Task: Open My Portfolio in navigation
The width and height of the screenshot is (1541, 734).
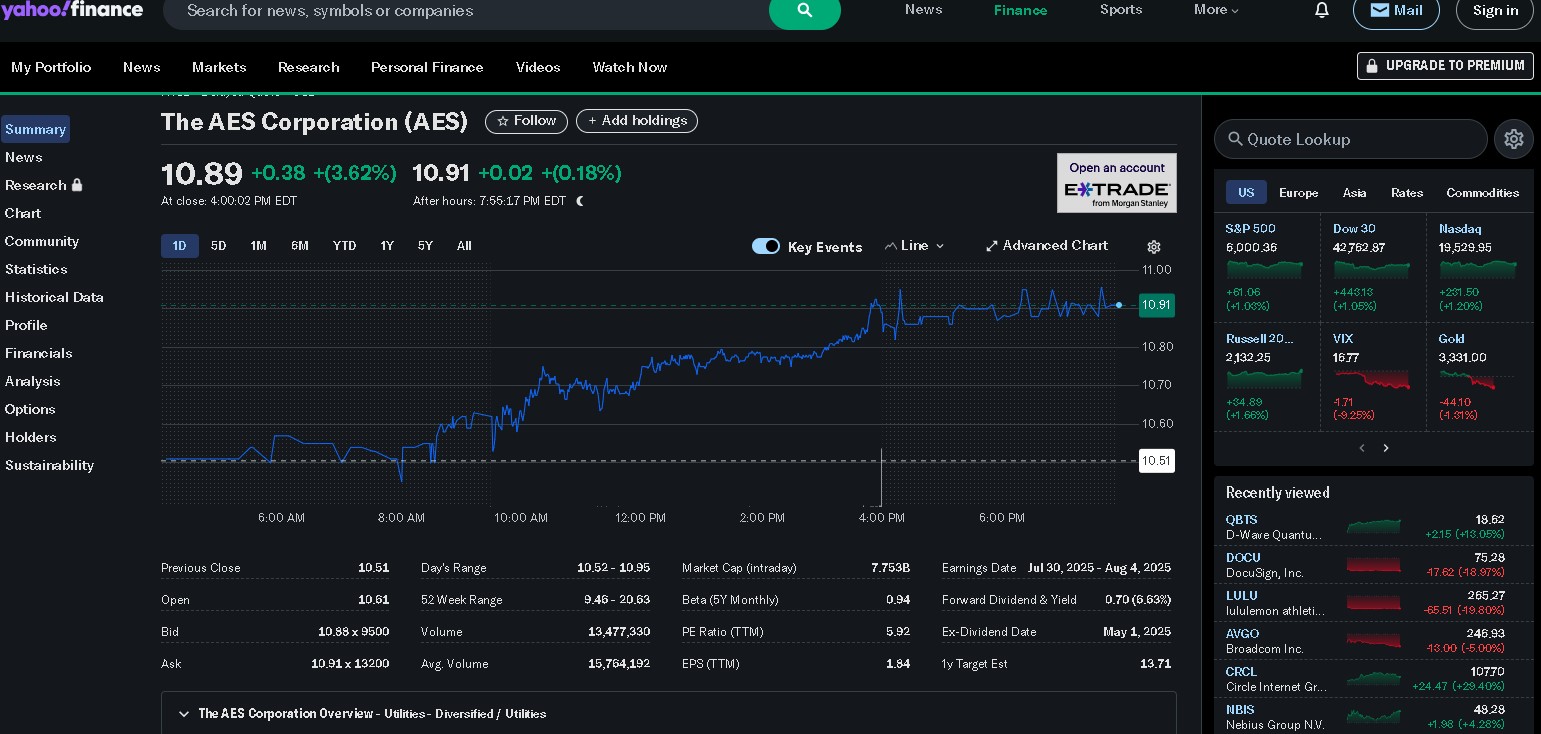Action: click(51, 67)
